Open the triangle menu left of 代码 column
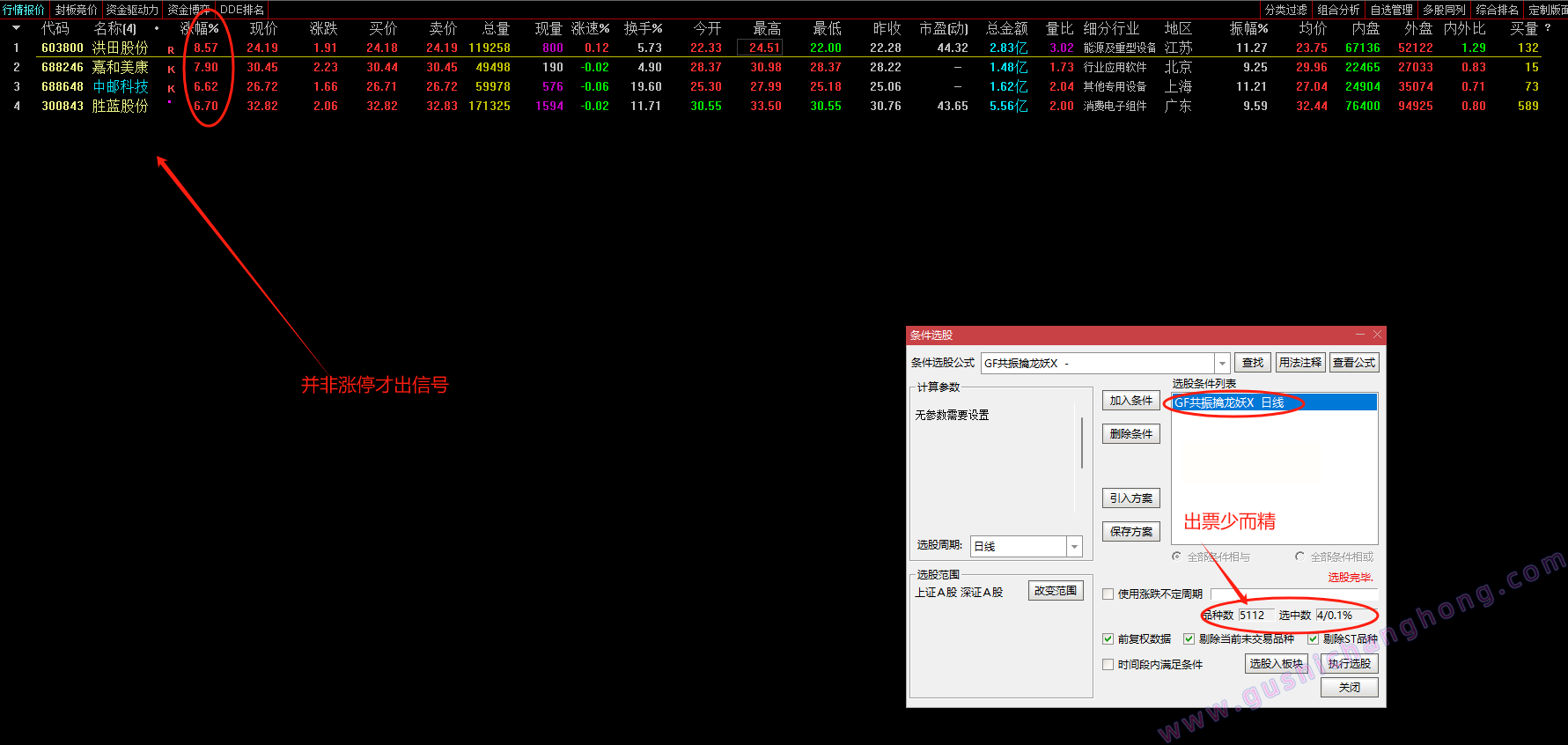 16,28
